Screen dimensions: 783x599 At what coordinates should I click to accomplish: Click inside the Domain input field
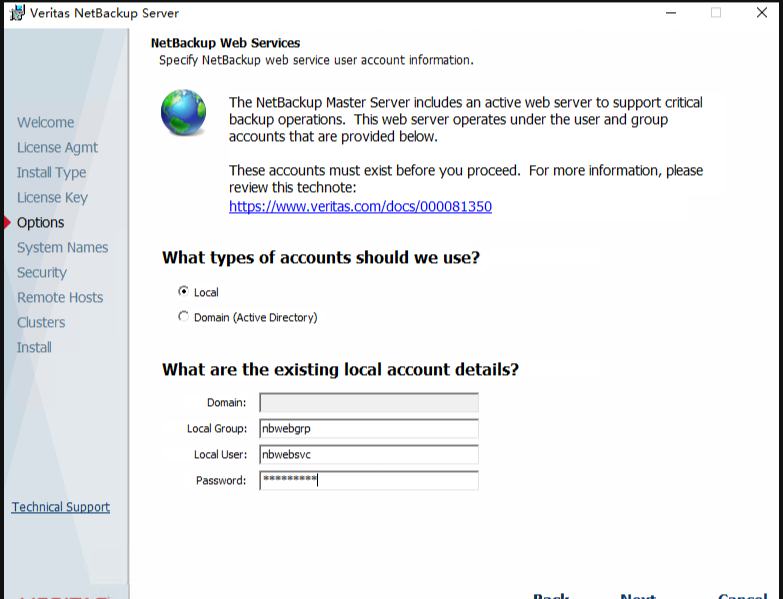(369, 402)
